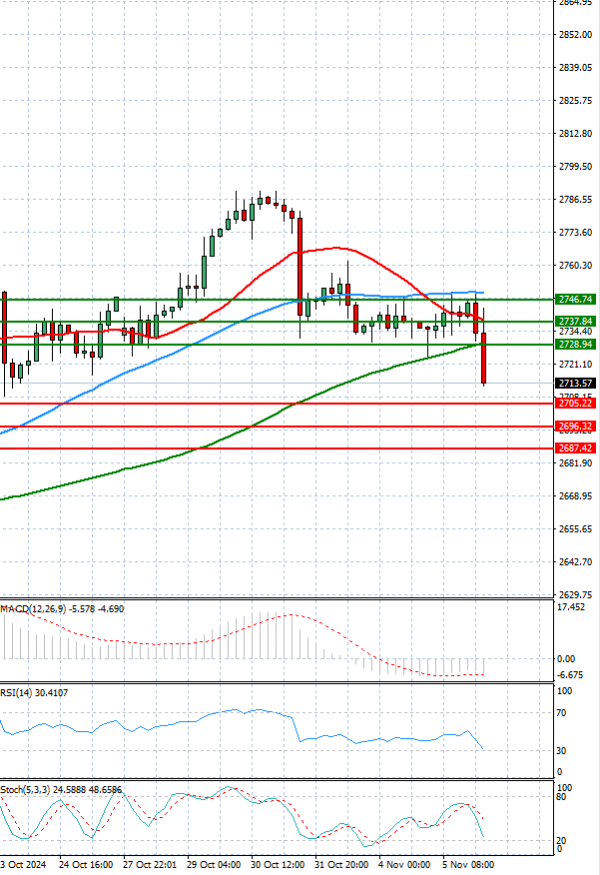Click the 4 Nov 00:00 time axis label
This screenshot has width=600, height=875.
405,864
